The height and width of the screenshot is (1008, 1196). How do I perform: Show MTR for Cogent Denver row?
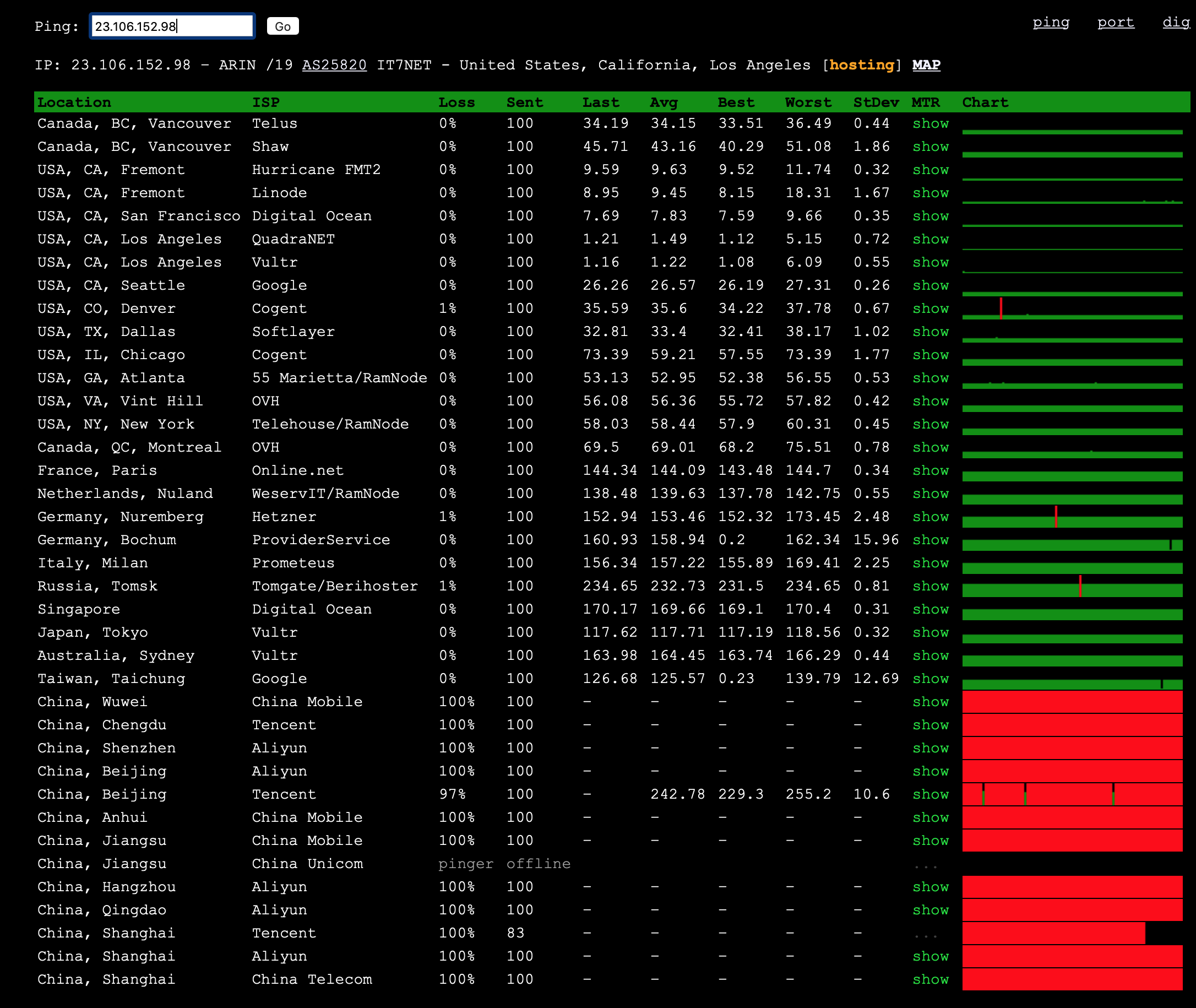tap(930, 308)
